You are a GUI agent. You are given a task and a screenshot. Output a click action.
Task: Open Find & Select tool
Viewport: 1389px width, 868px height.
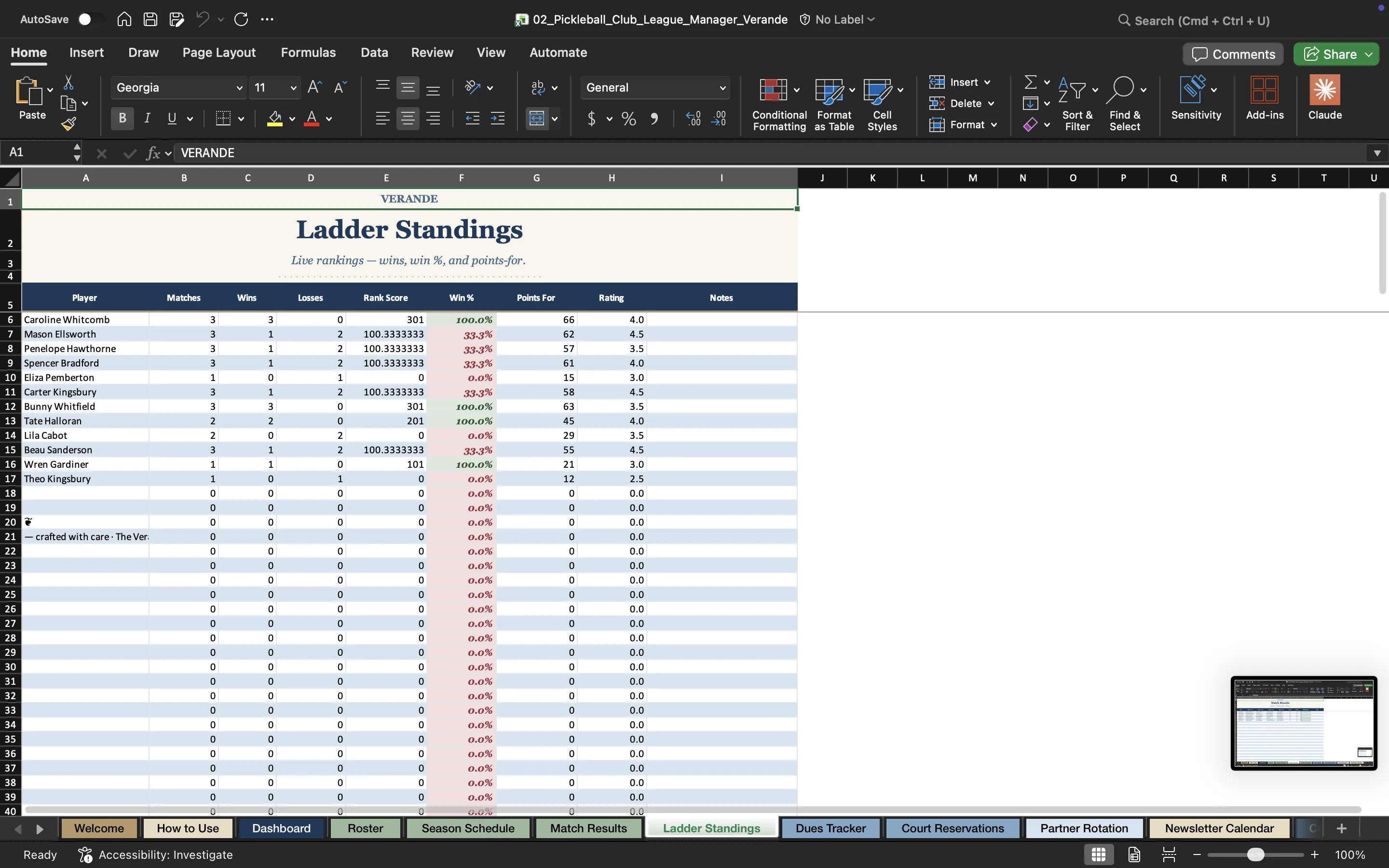(1124, 105)
